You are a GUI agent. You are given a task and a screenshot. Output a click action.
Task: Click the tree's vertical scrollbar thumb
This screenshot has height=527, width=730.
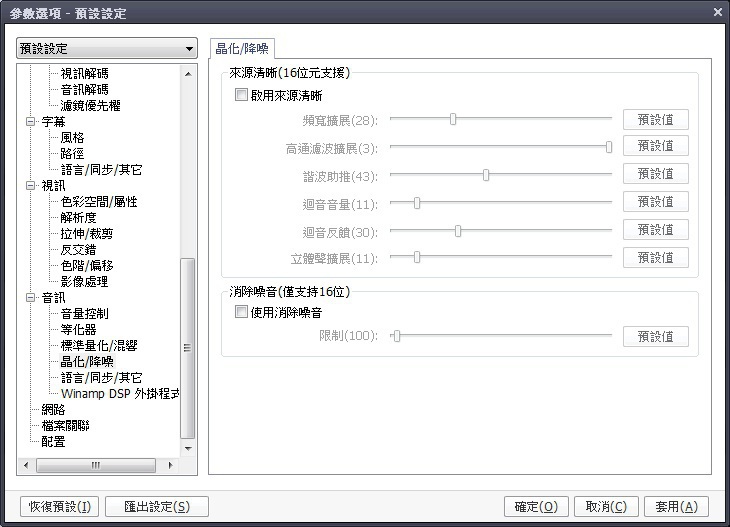(188, 348)
